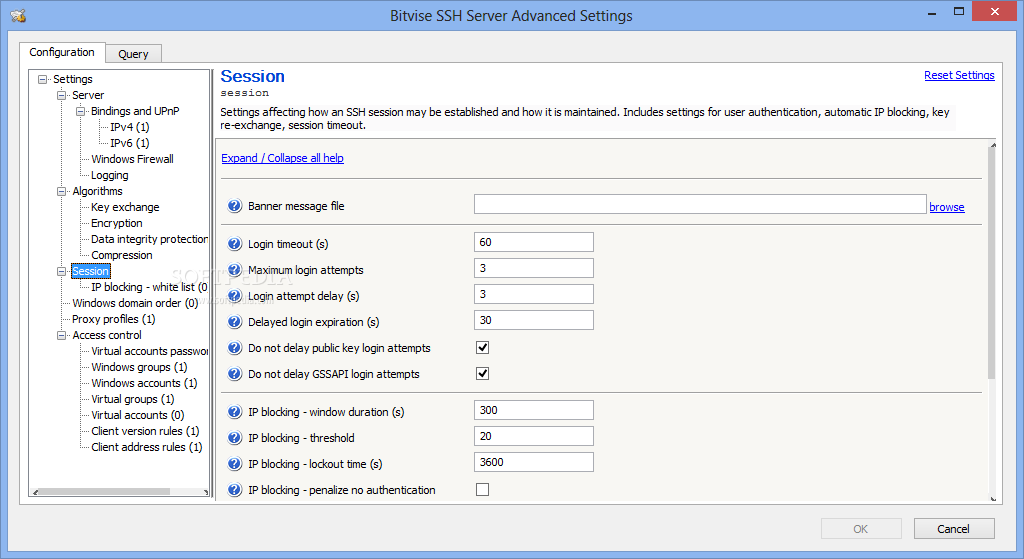Click the Login attempt delay field
The image size is (1024, 559).
pos(534,295)
